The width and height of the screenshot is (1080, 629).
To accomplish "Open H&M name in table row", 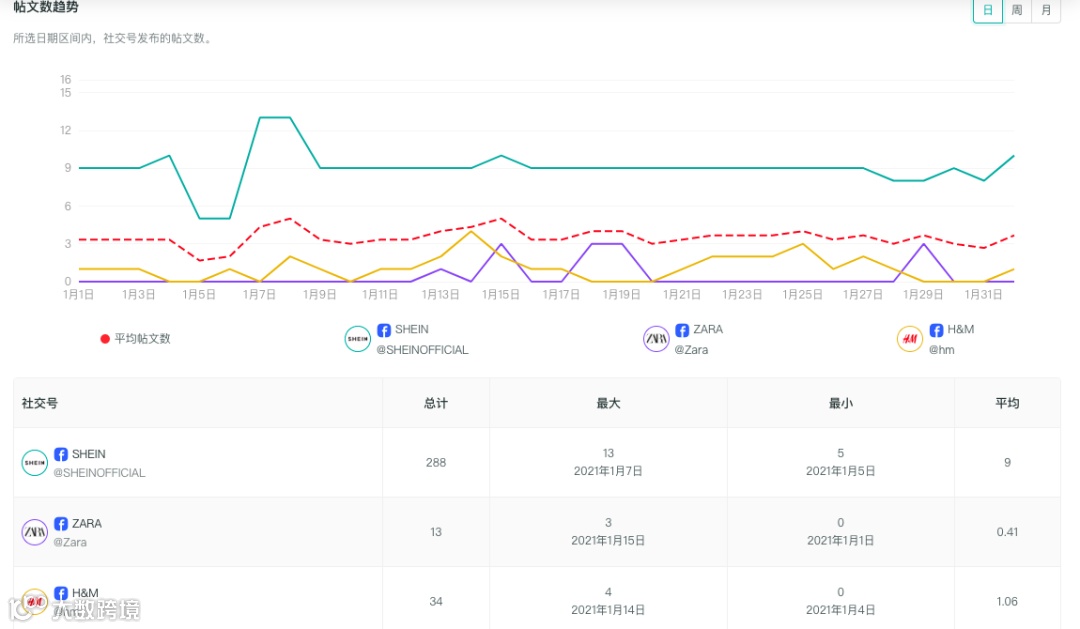I will [85, 594].
